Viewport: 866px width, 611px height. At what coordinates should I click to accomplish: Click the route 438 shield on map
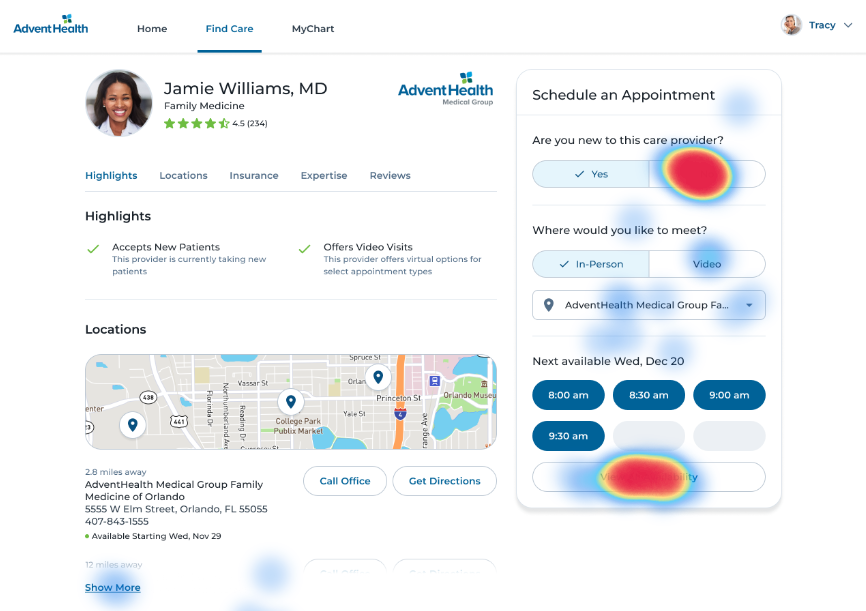147,397
